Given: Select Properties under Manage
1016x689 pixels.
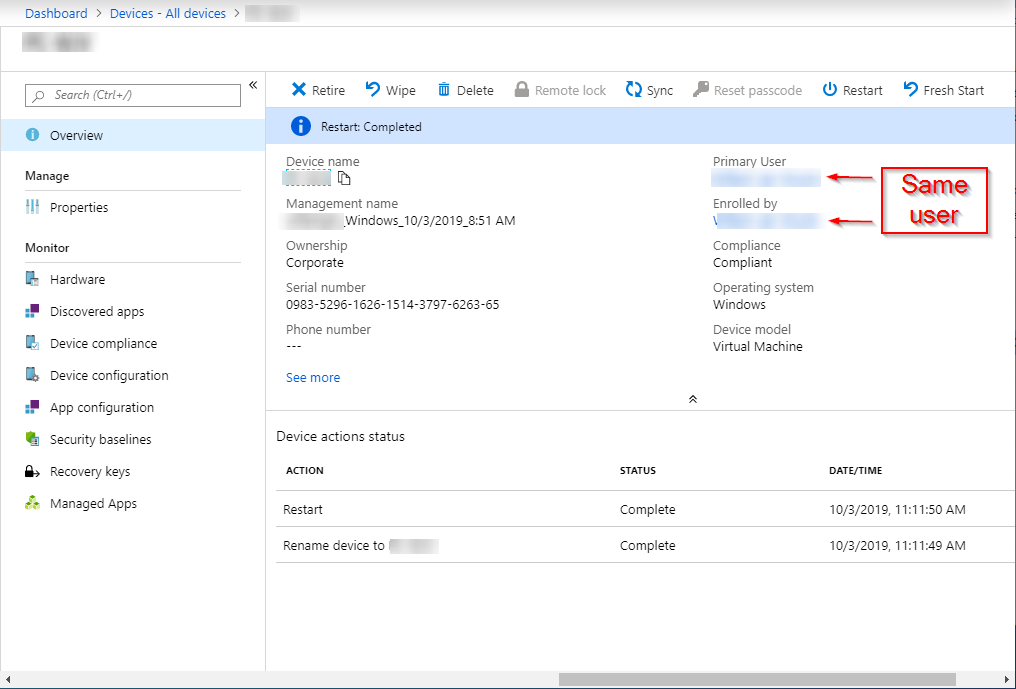Looking at the screenshot, I should [79, 208].
